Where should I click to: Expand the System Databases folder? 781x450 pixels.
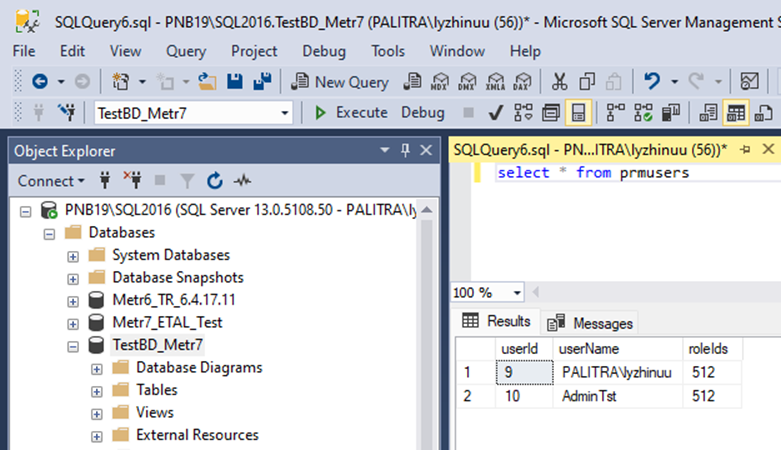pyautogui.click(x=73, y=257)
